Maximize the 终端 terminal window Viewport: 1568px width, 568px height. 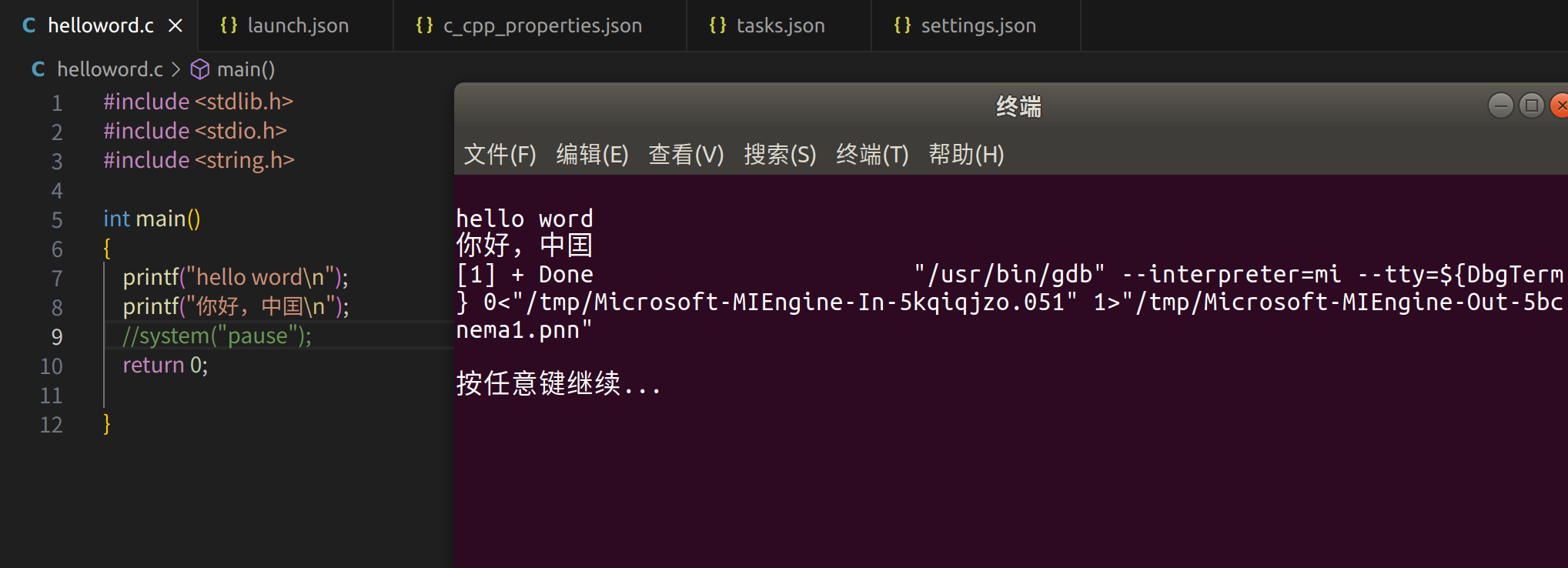[x=1531, y=105]
